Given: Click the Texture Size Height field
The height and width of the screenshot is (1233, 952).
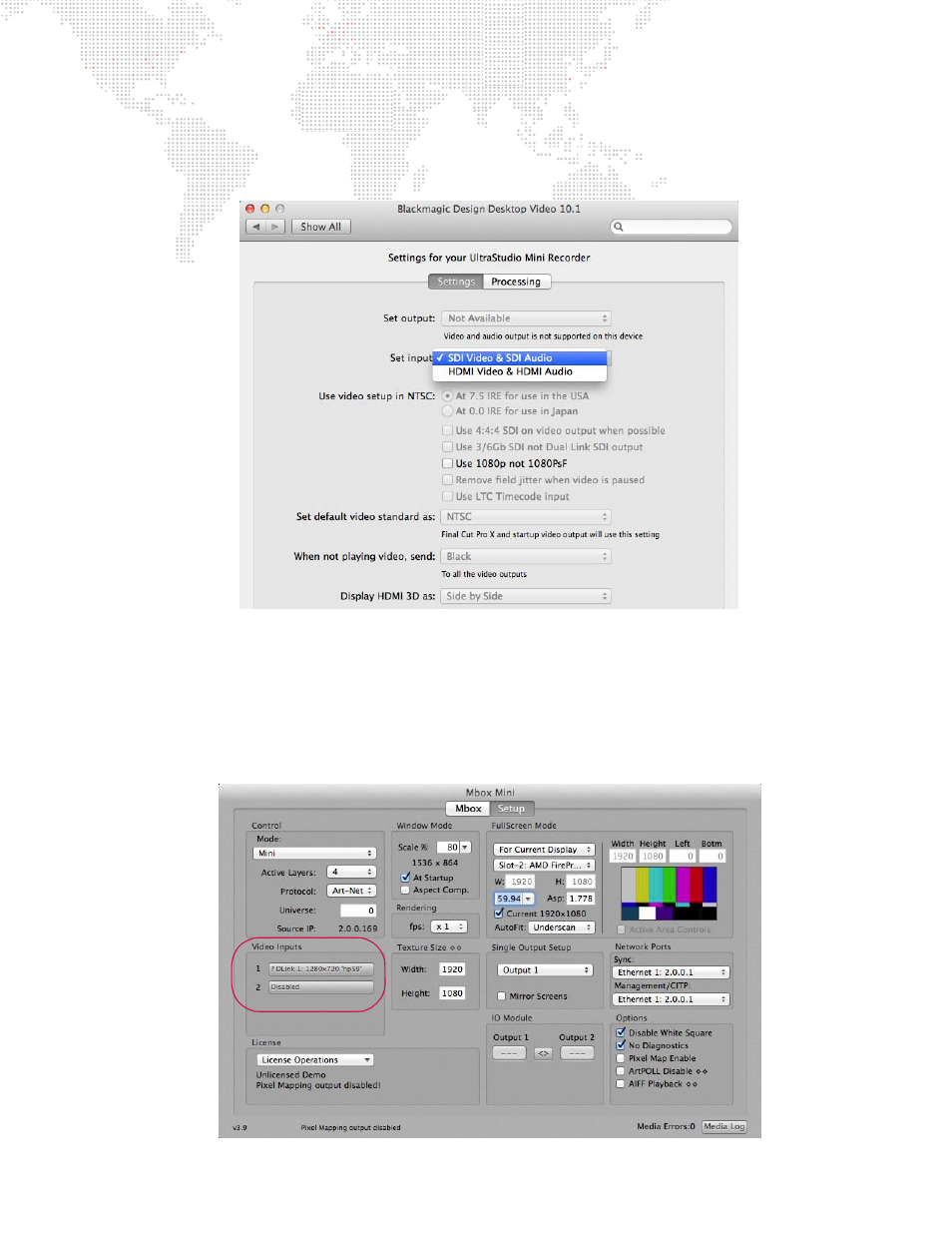Looking at the screenshot, I should (x=452, y=993).
